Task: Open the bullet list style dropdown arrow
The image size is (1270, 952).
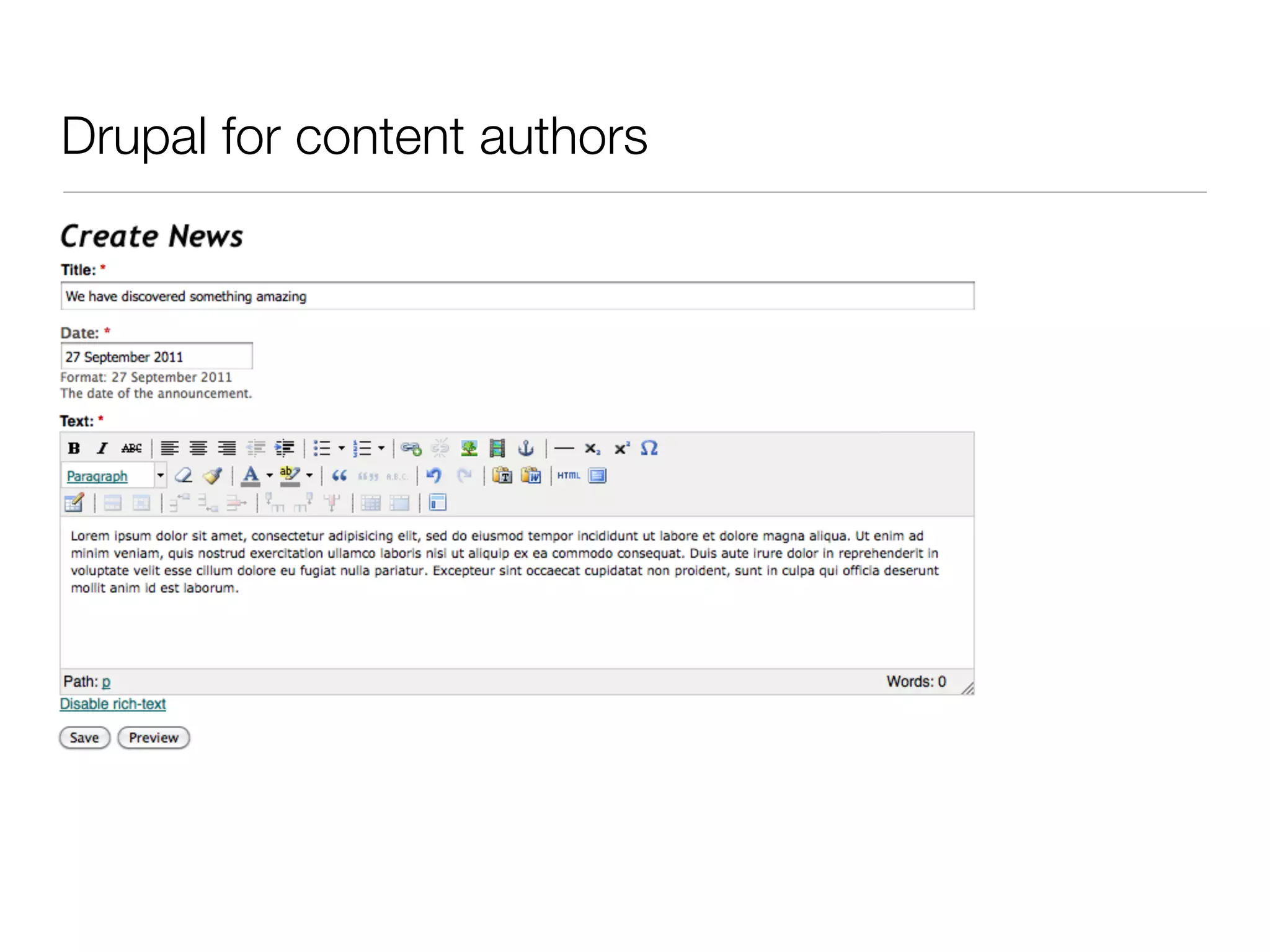Action: click(x=341, y=448)
